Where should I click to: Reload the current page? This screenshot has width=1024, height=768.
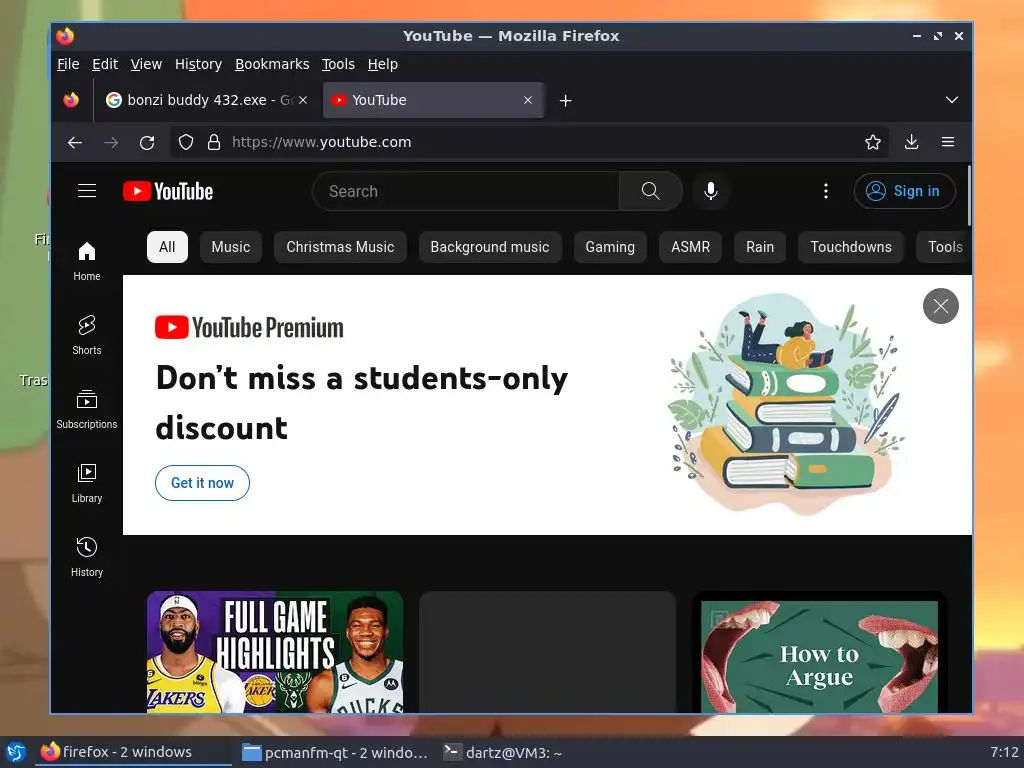coord(147,142)
